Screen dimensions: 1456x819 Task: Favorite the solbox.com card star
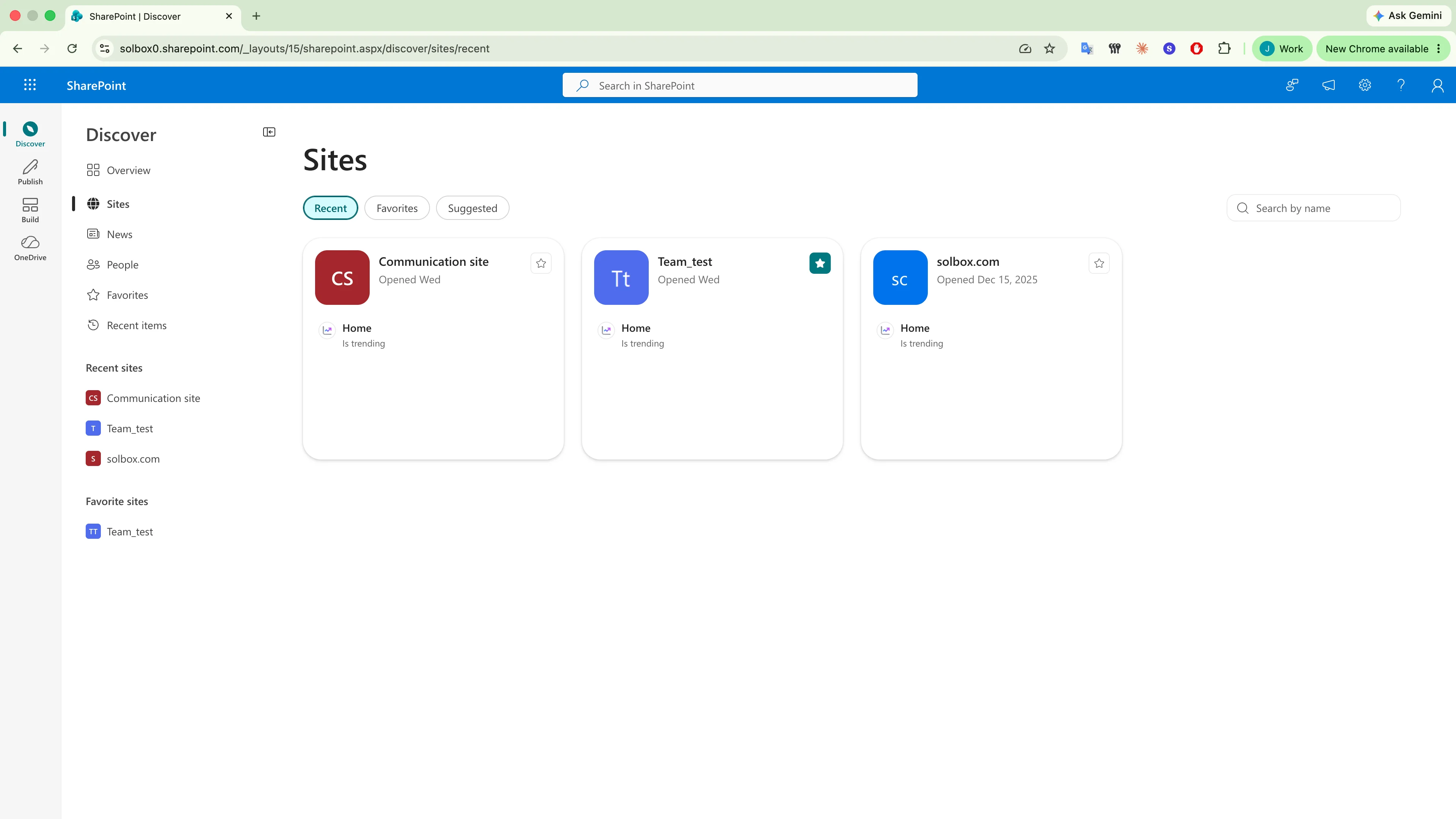tap(1099, 263)
